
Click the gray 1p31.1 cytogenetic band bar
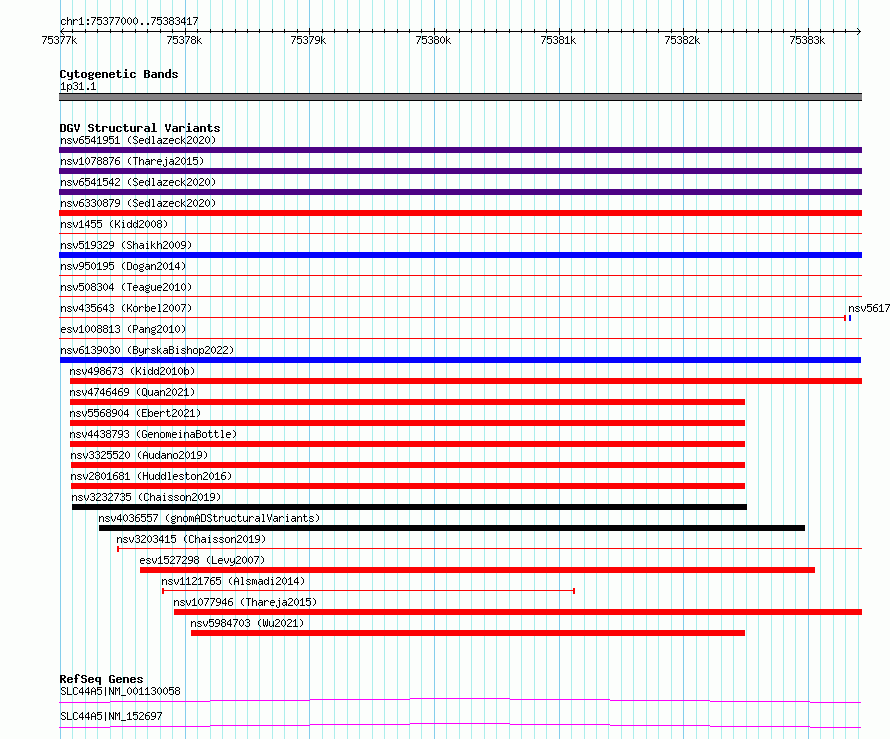pos(460,97)
